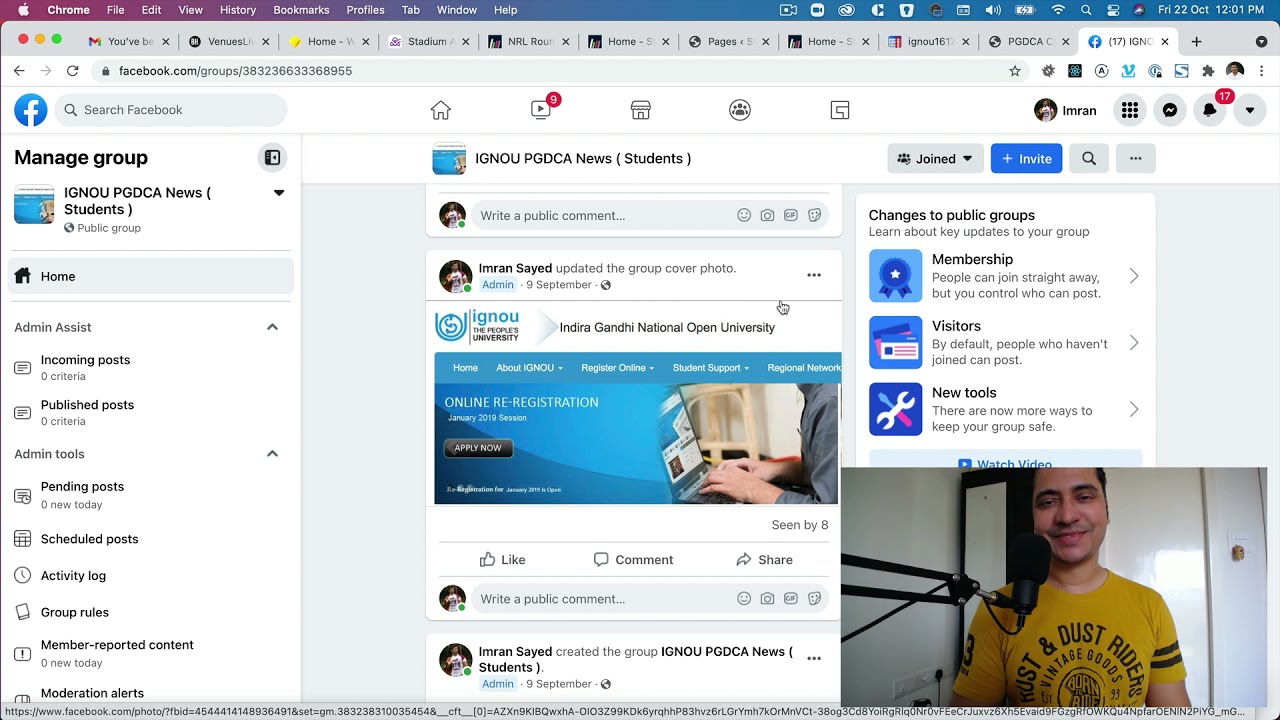Click Watch Video button

click(x=1005, y=461)
